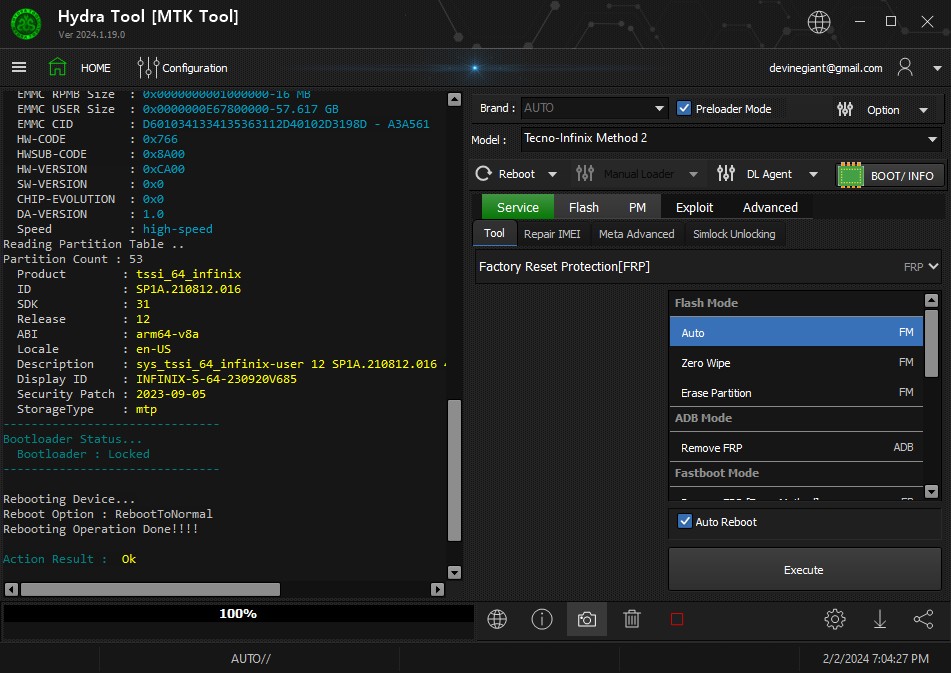Click the Display ID INFINIX-S-64-230920V685 value
This screenshot has width=951, height=673.
click(x=217, y=379)
